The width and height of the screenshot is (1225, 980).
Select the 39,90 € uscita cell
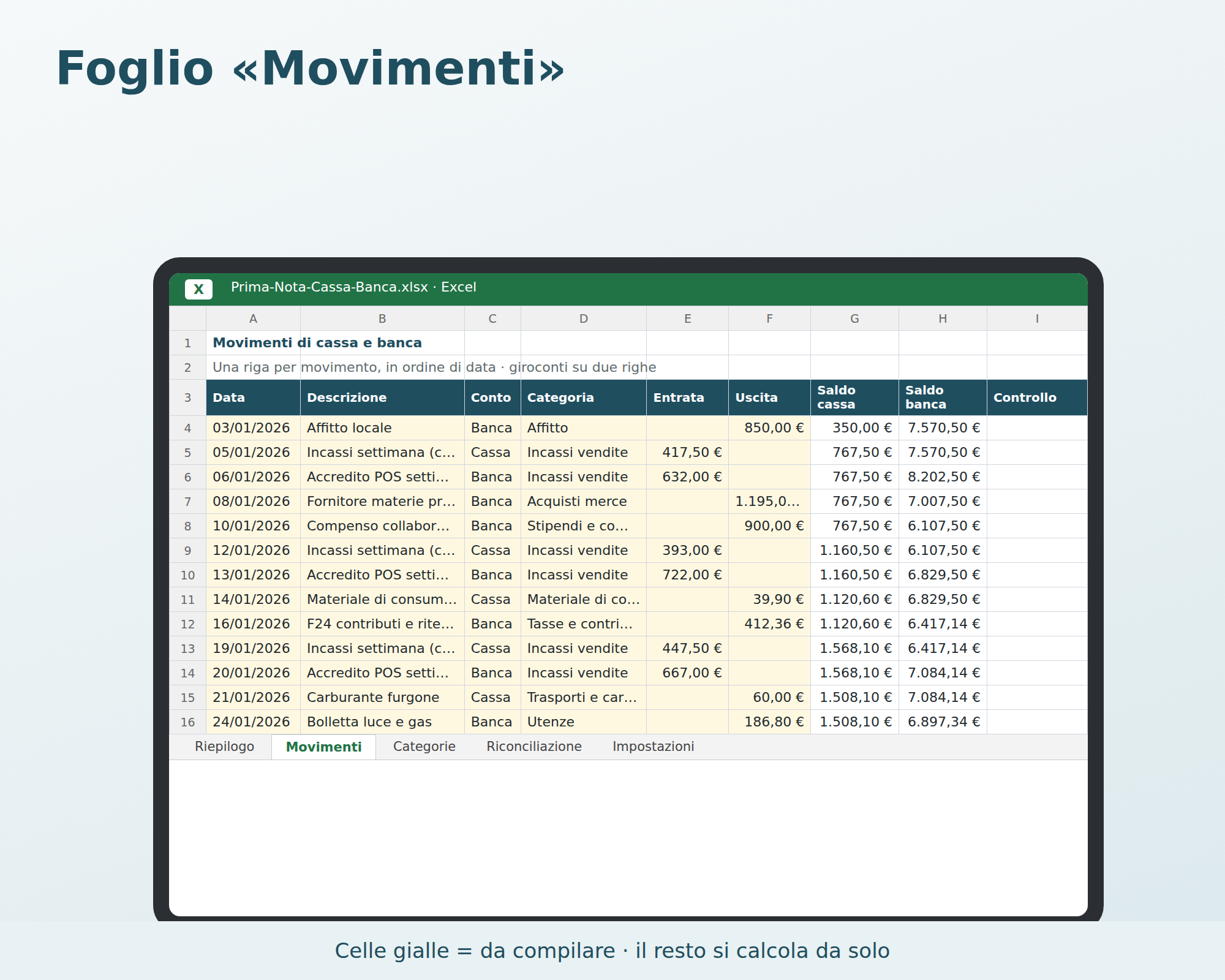(x=769, y=600)
